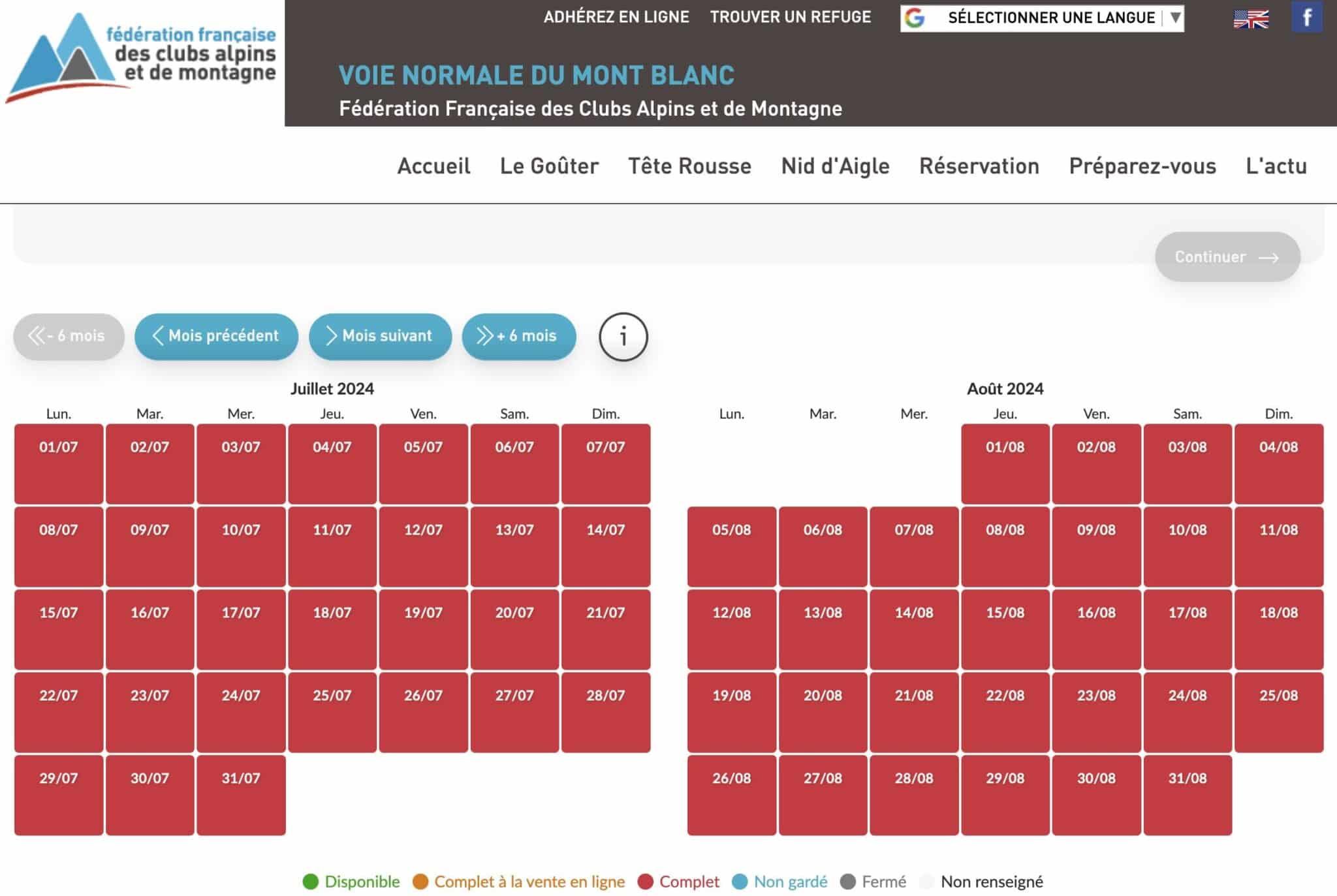Choose the 28/08 date
The image size is (1337, 896).
[914, 795]
